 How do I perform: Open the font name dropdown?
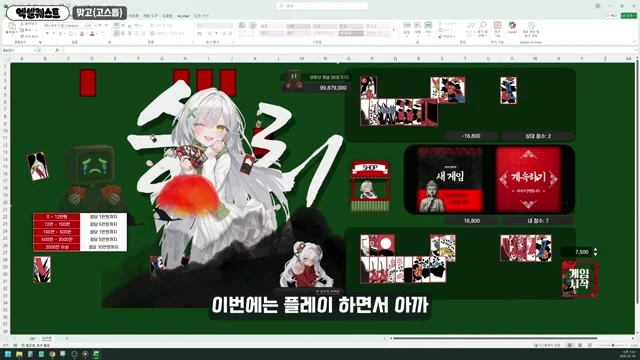tap(86, 26)
